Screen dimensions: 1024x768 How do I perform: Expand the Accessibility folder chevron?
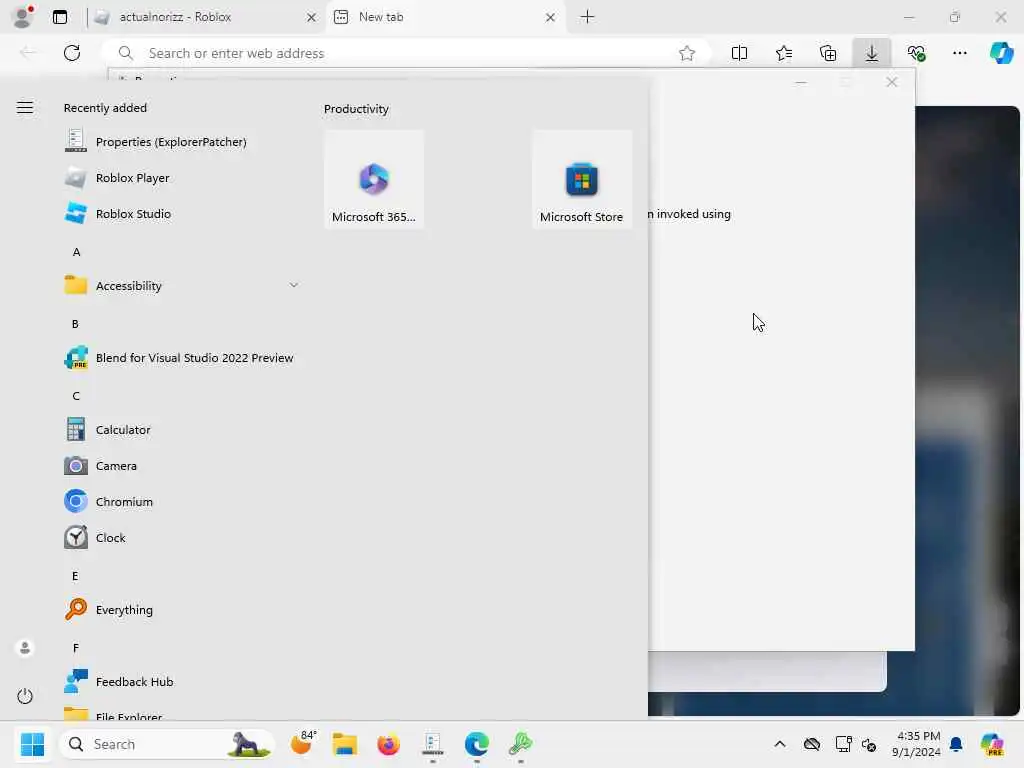[294, 285]
